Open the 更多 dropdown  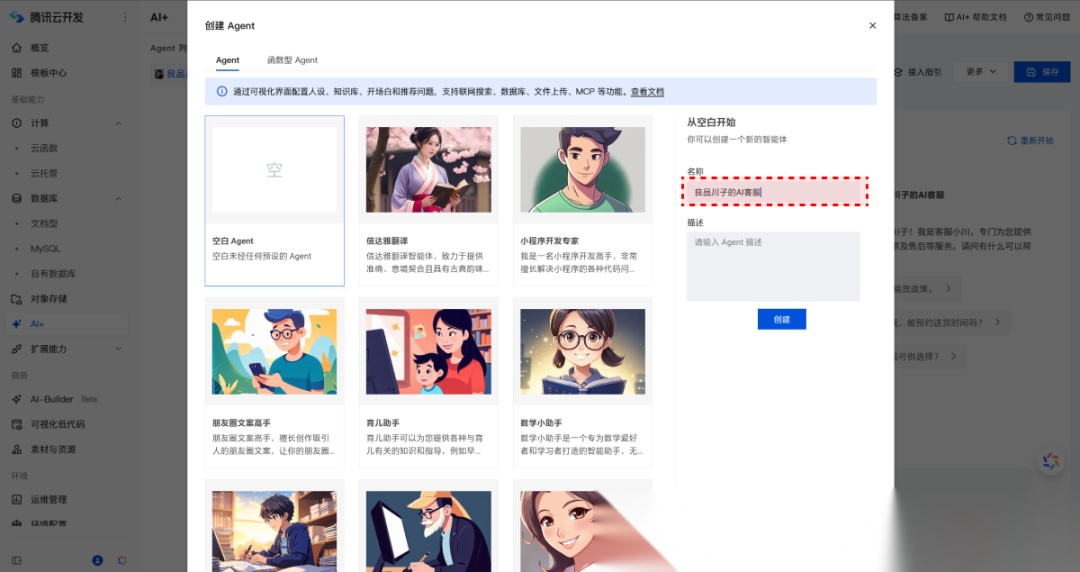981,72
